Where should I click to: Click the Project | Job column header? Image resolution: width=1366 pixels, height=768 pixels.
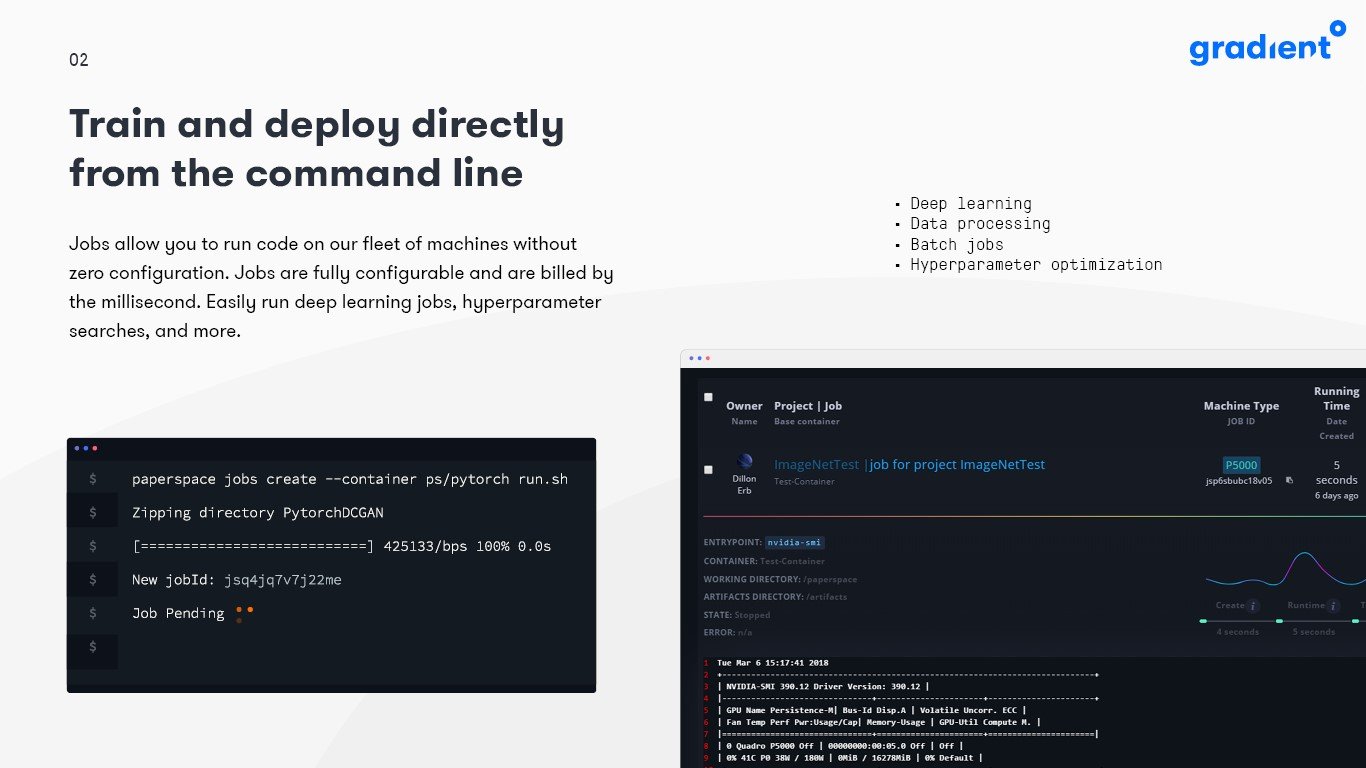click(x=808, y=406)
